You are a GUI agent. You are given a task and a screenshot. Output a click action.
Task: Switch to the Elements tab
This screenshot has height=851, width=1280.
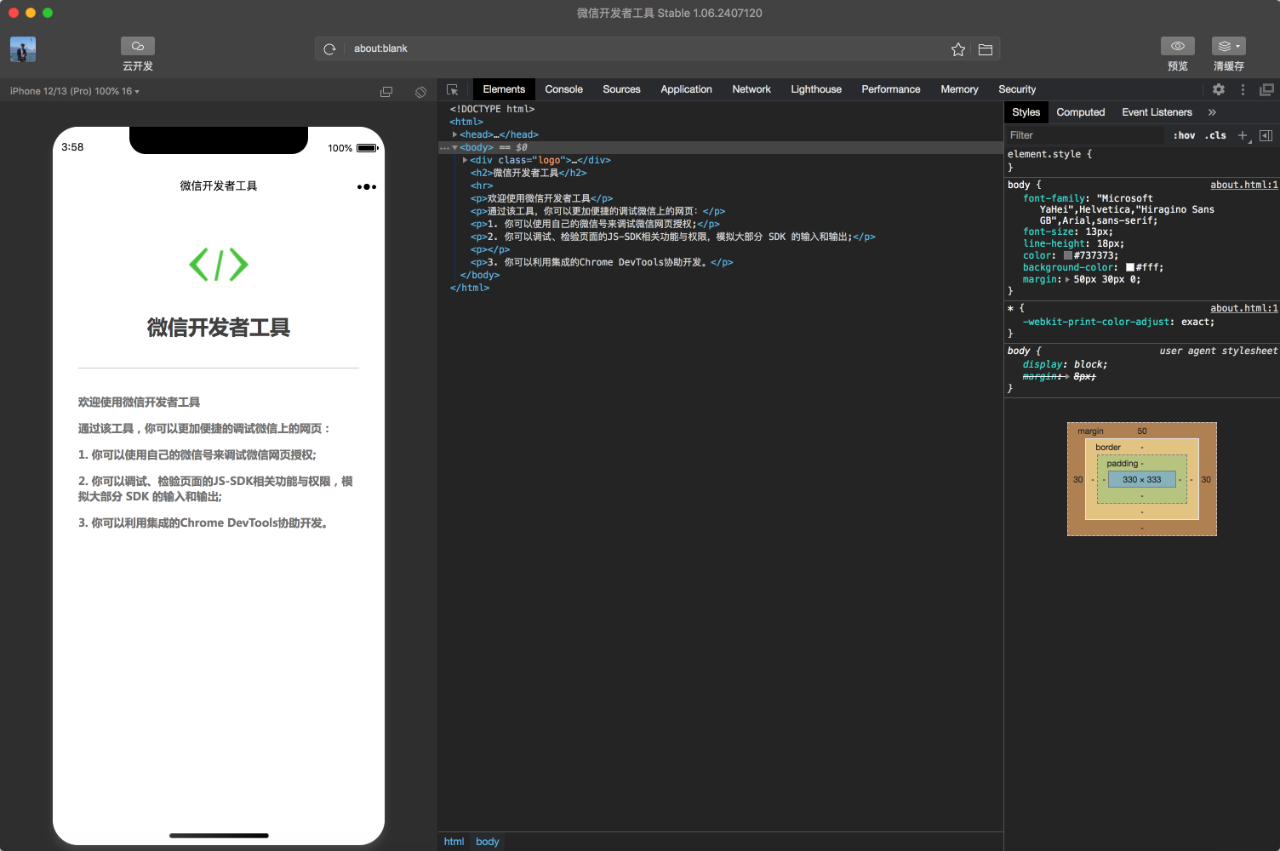pos(504,90)
